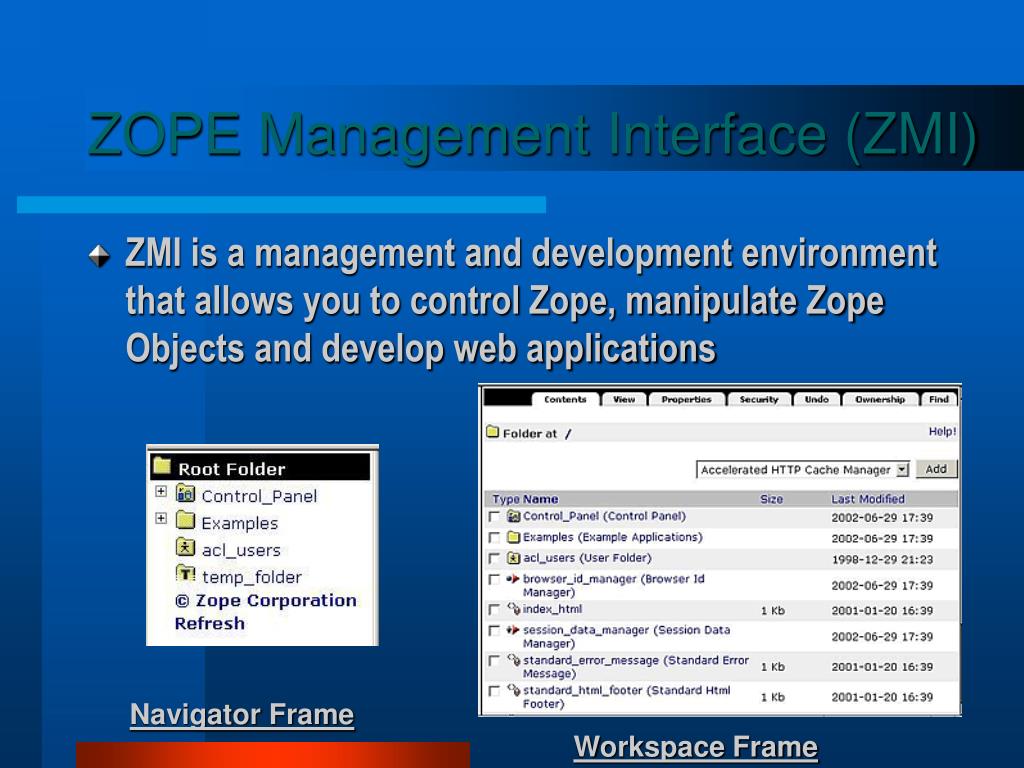The image size is (1024, 768).
Task: Expand the Control_Panel tree node
Action: 161,491
